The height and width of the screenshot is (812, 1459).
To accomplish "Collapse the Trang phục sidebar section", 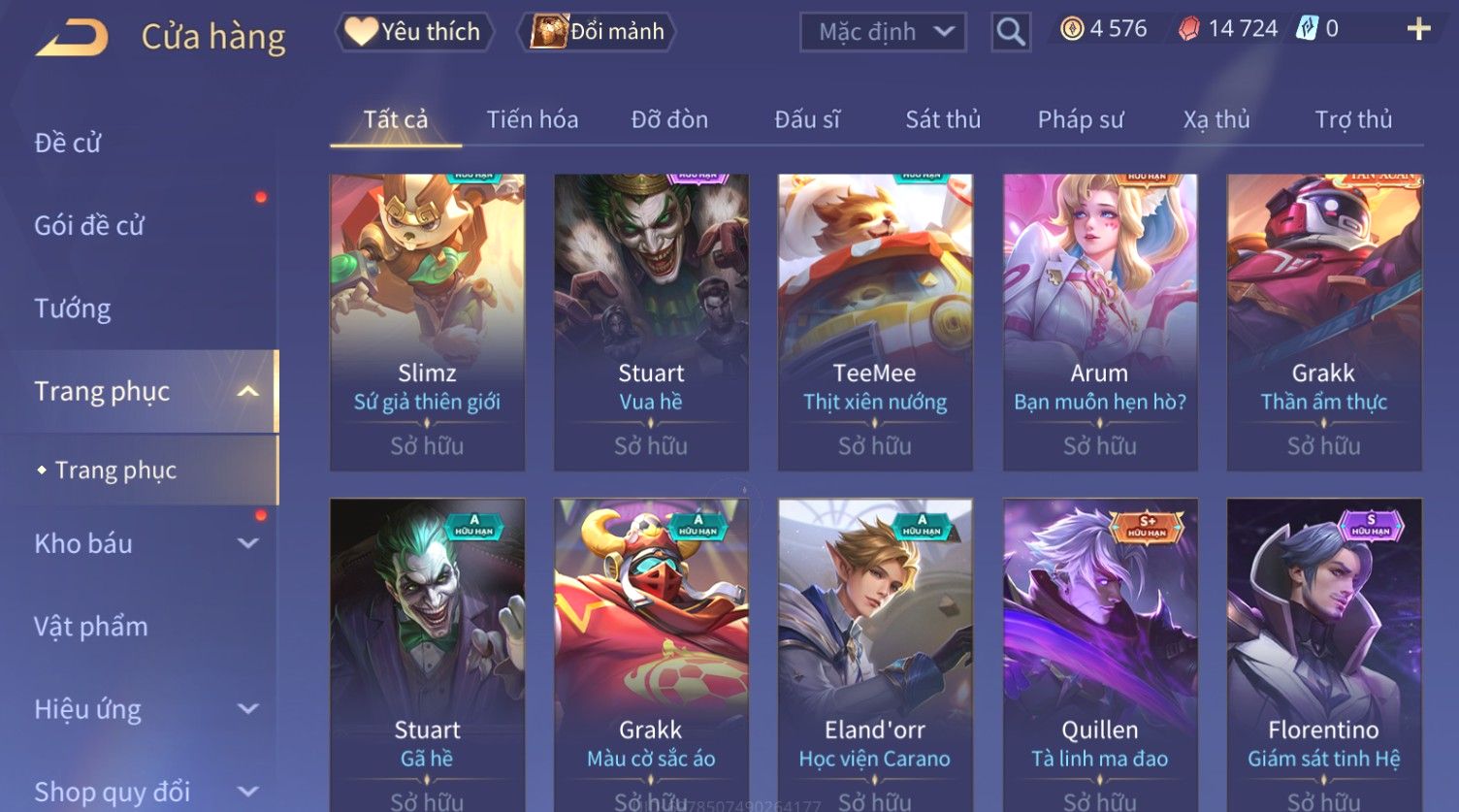I will (x=248, y=391).
